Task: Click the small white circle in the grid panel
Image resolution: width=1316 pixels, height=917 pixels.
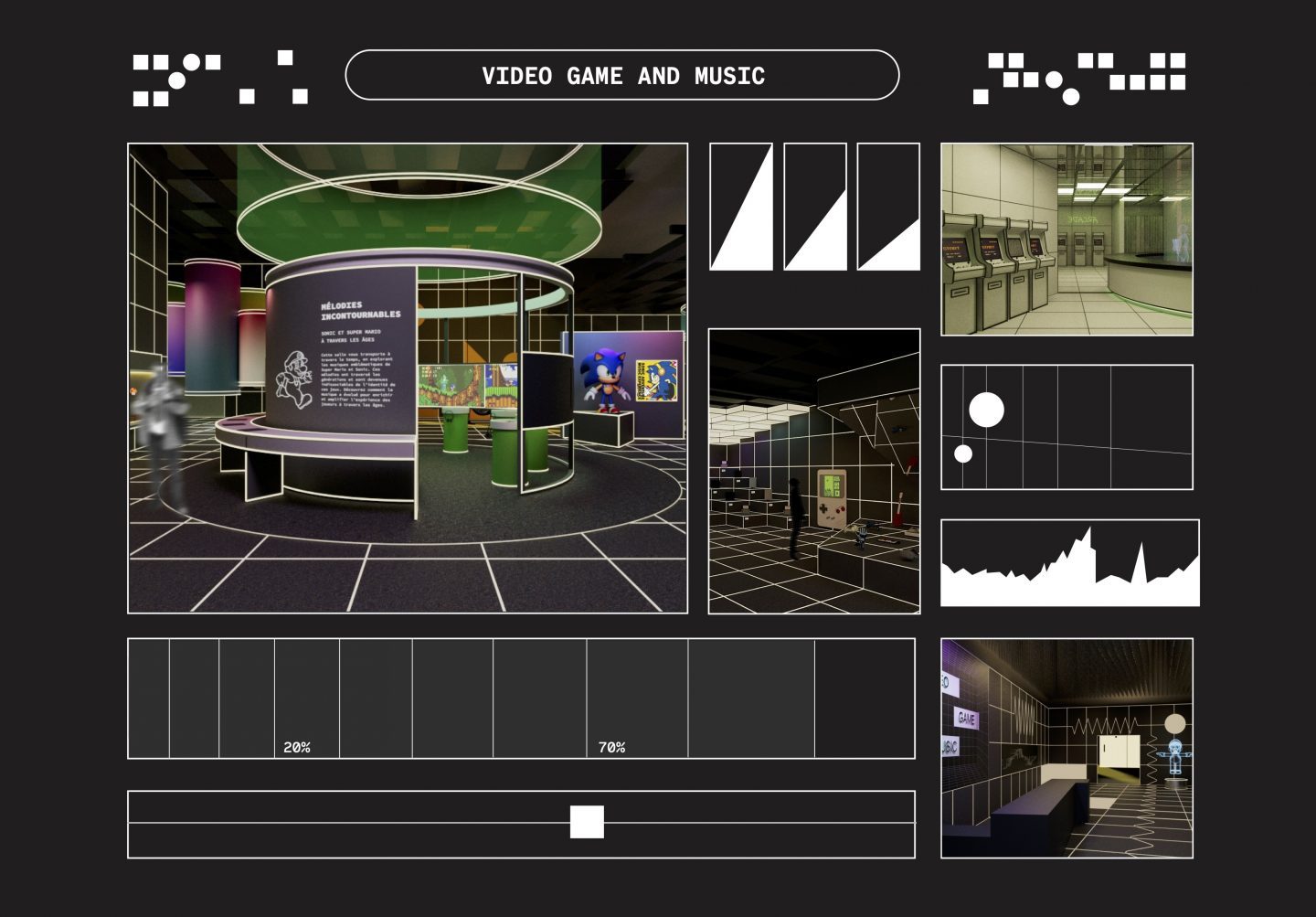Action: (x=963, y=453)
